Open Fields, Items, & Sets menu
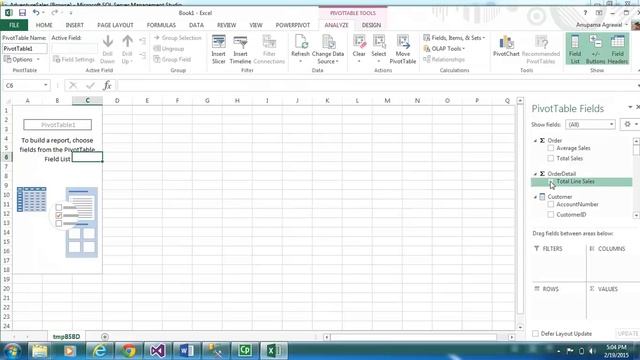The width and height of the screenshot is (640, 360). click(454, 38)
